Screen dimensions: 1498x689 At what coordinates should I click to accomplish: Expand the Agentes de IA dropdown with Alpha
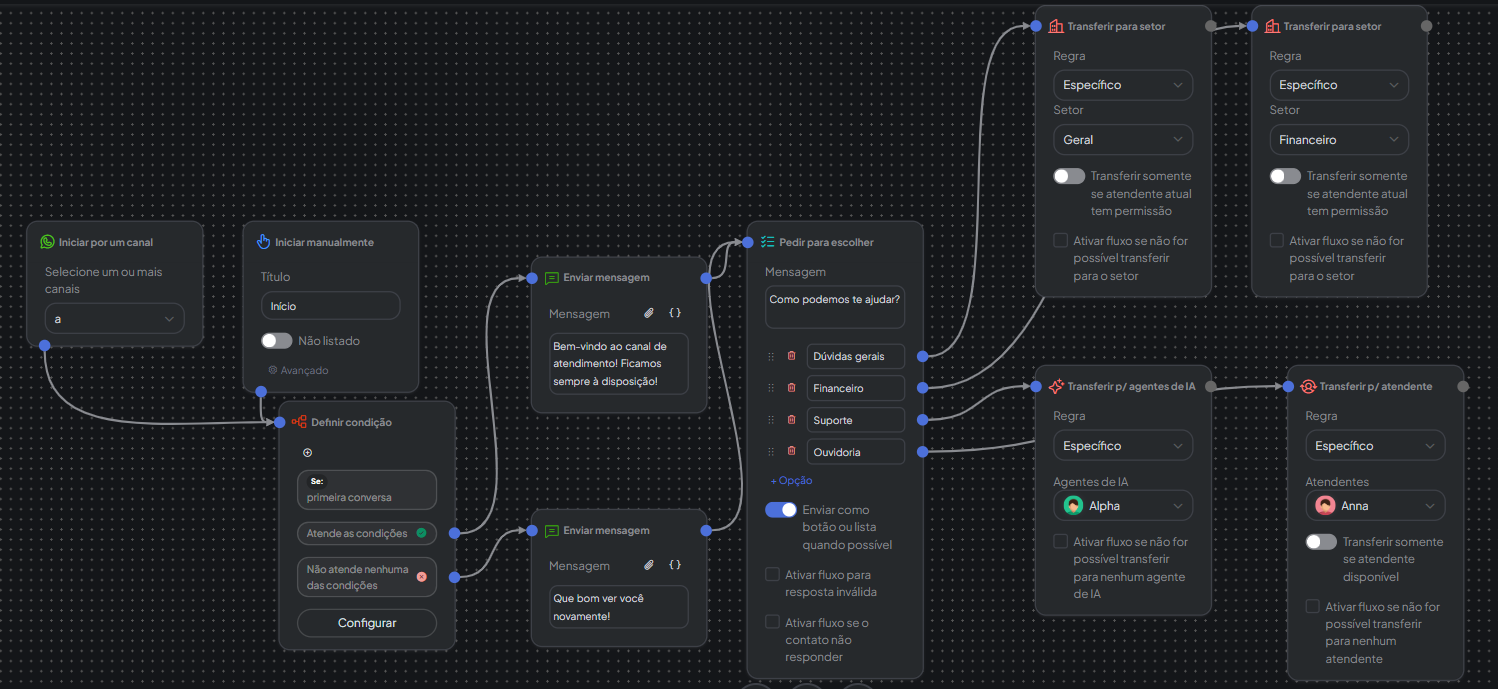click(x=1123, y=506)
